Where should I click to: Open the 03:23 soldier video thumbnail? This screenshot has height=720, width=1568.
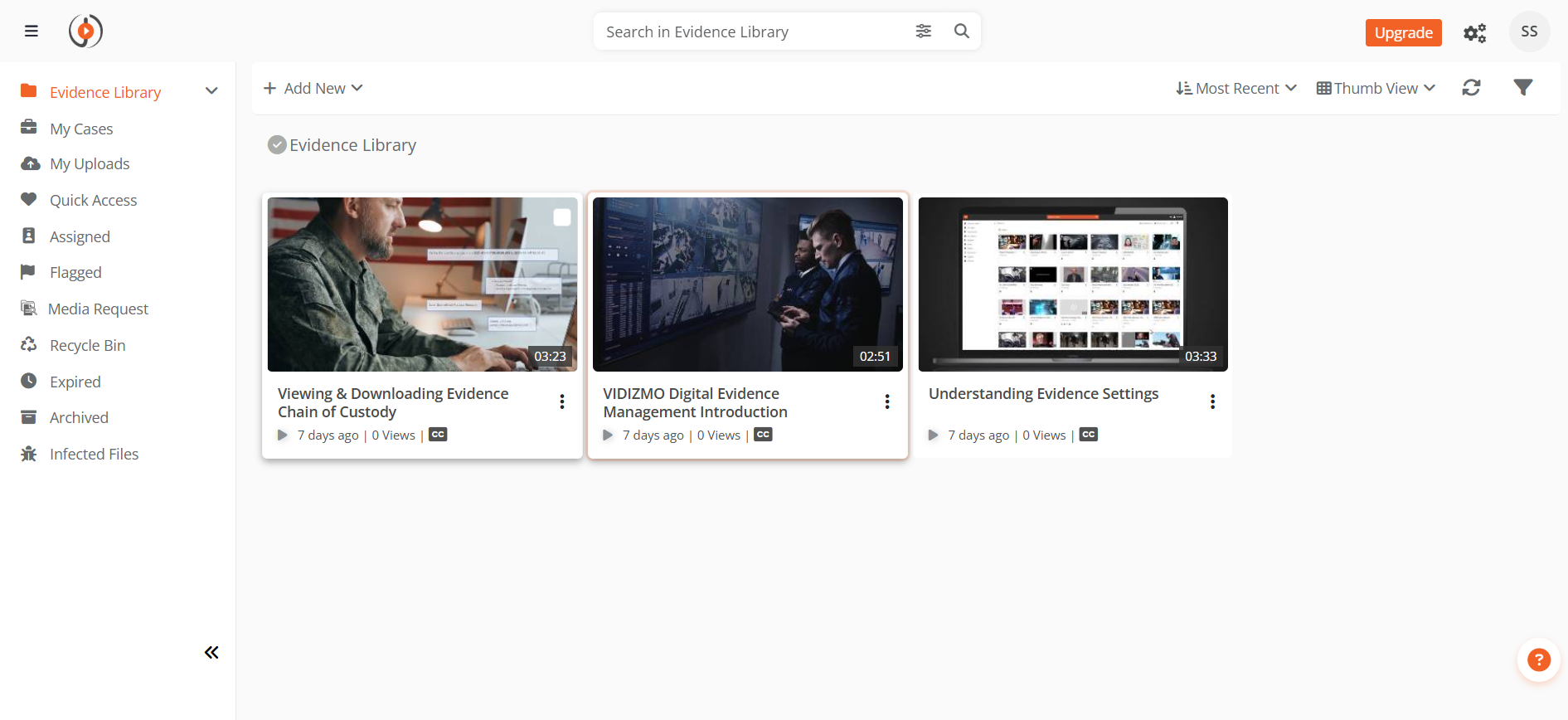(x=422, y=284)
